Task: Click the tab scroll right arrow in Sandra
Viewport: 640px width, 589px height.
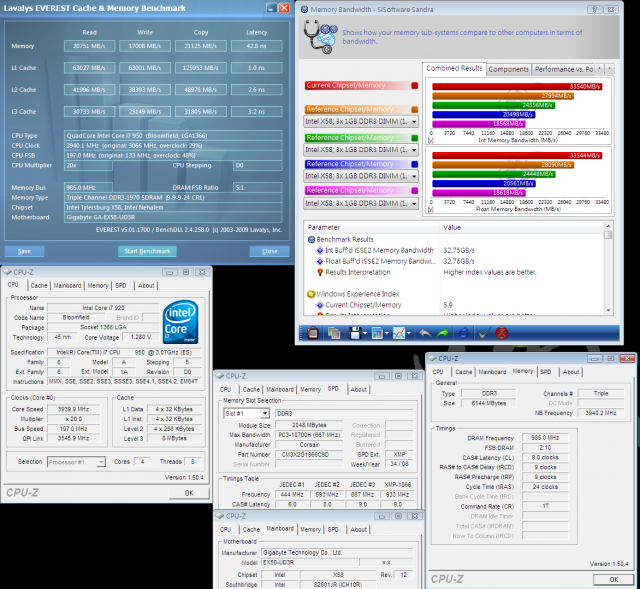Action: tap(609, 69)
